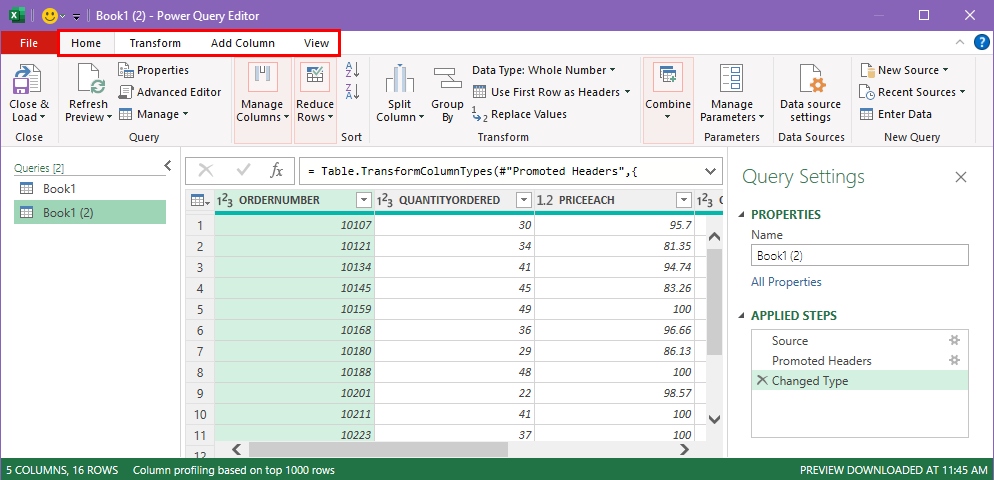Switch to the Home tab
The height and width of the screenshot is (480, 994).
pyautogui.click(x=86, y=43)
